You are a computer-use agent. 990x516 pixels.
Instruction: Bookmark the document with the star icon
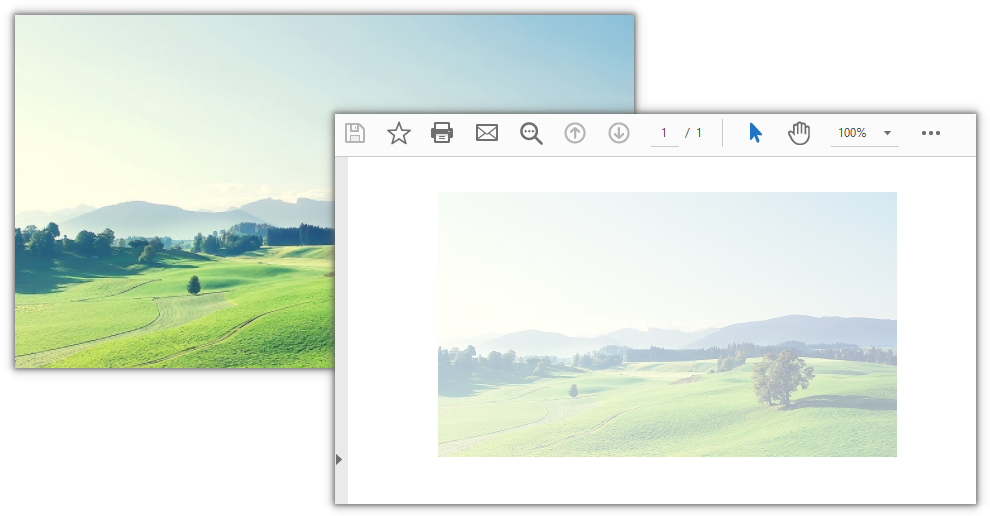(398, 133)
